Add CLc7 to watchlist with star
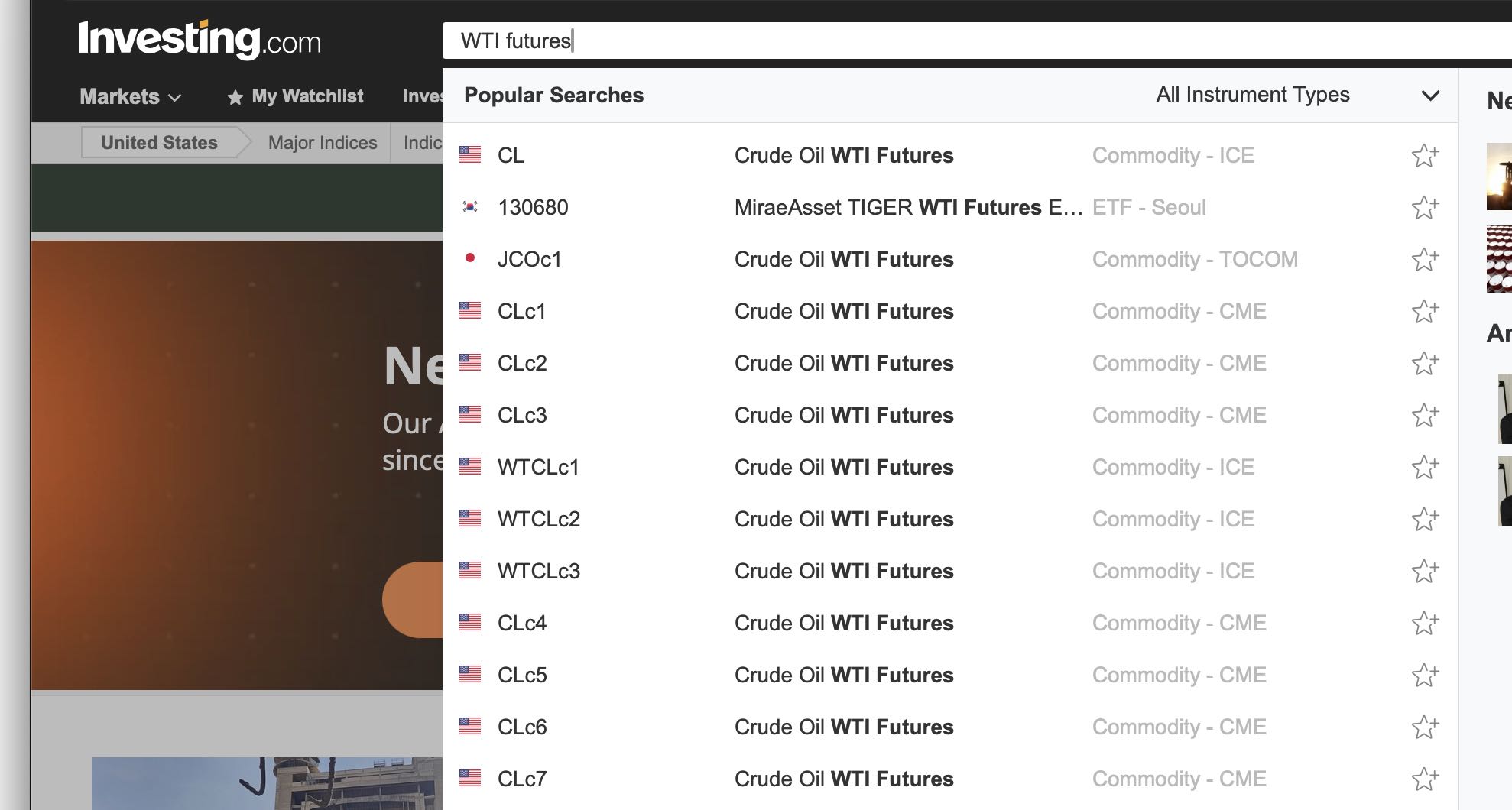The width and height of the screenshot is (1512, 810). [1425, 779]
